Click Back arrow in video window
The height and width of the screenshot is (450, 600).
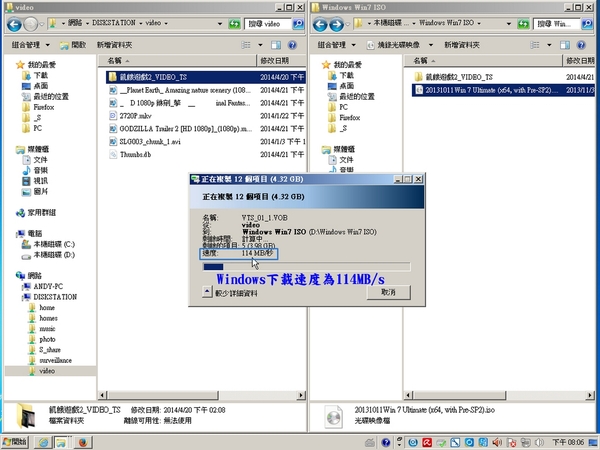[x=15, y=24]
